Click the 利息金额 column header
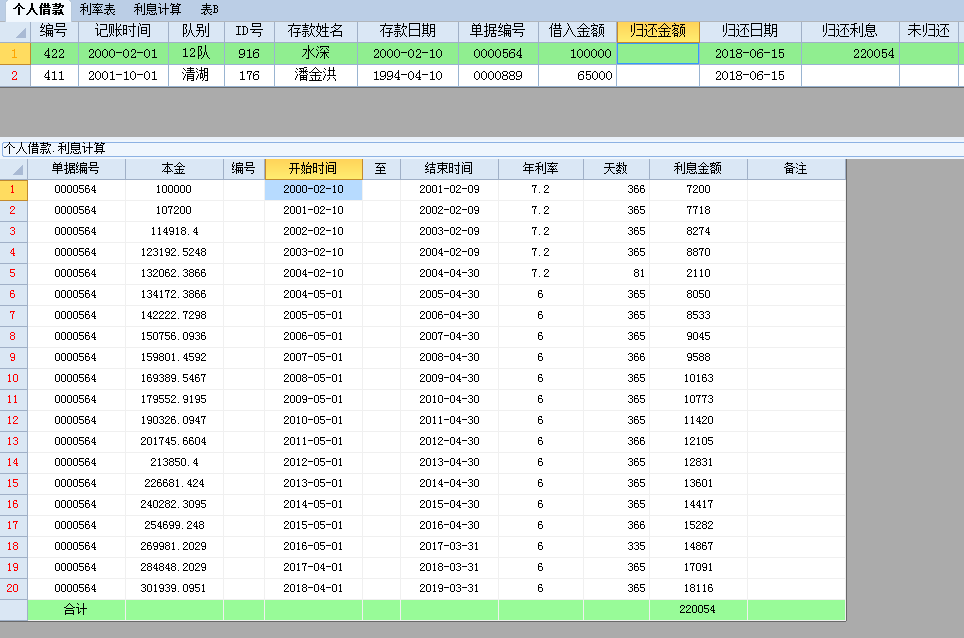This screenshot has height=638, width=964. [x=697, y=169]
